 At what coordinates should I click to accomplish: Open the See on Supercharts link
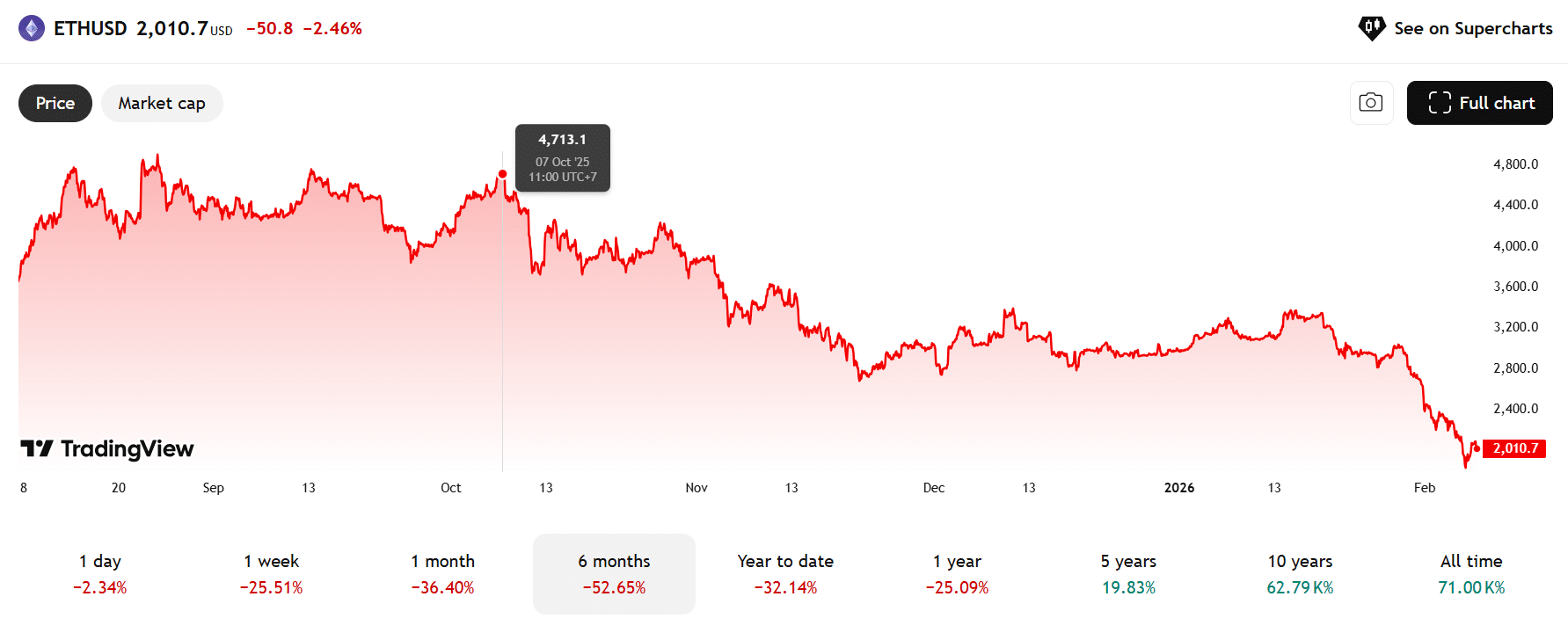(x=1473, y=29)
